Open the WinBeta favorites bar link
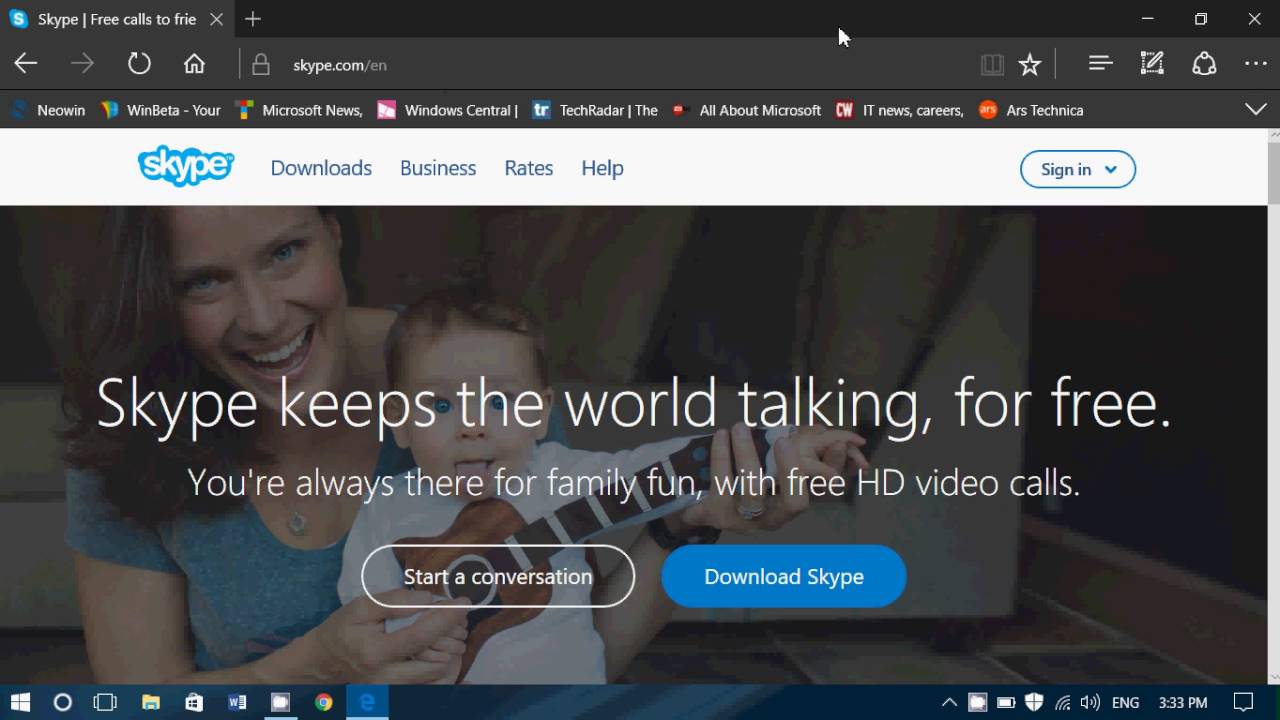The width and height of the screenshot is (1280, 720). (161, 110)
